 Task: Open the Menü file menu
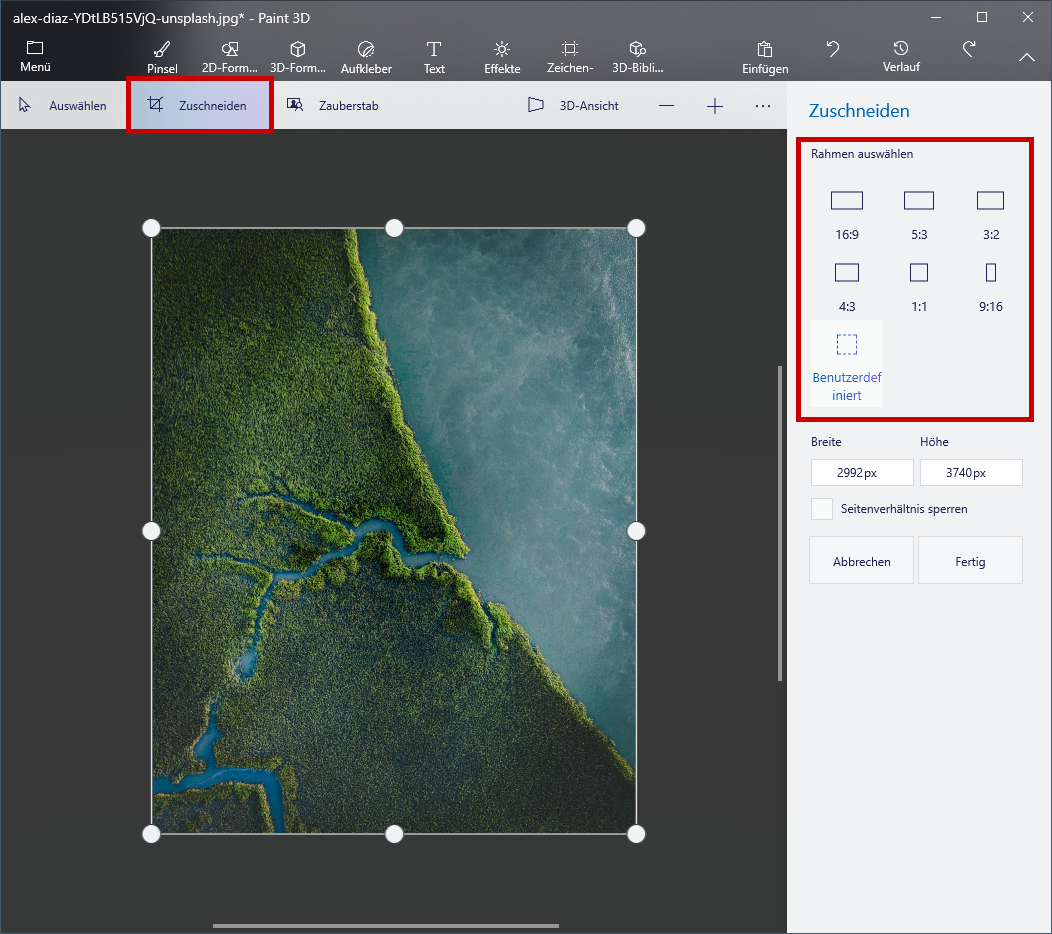click(35, 57)
